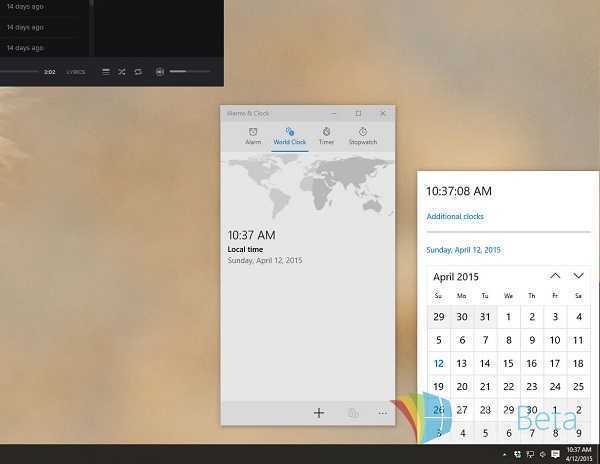Go to next month with the down chevron

(578, 275)
